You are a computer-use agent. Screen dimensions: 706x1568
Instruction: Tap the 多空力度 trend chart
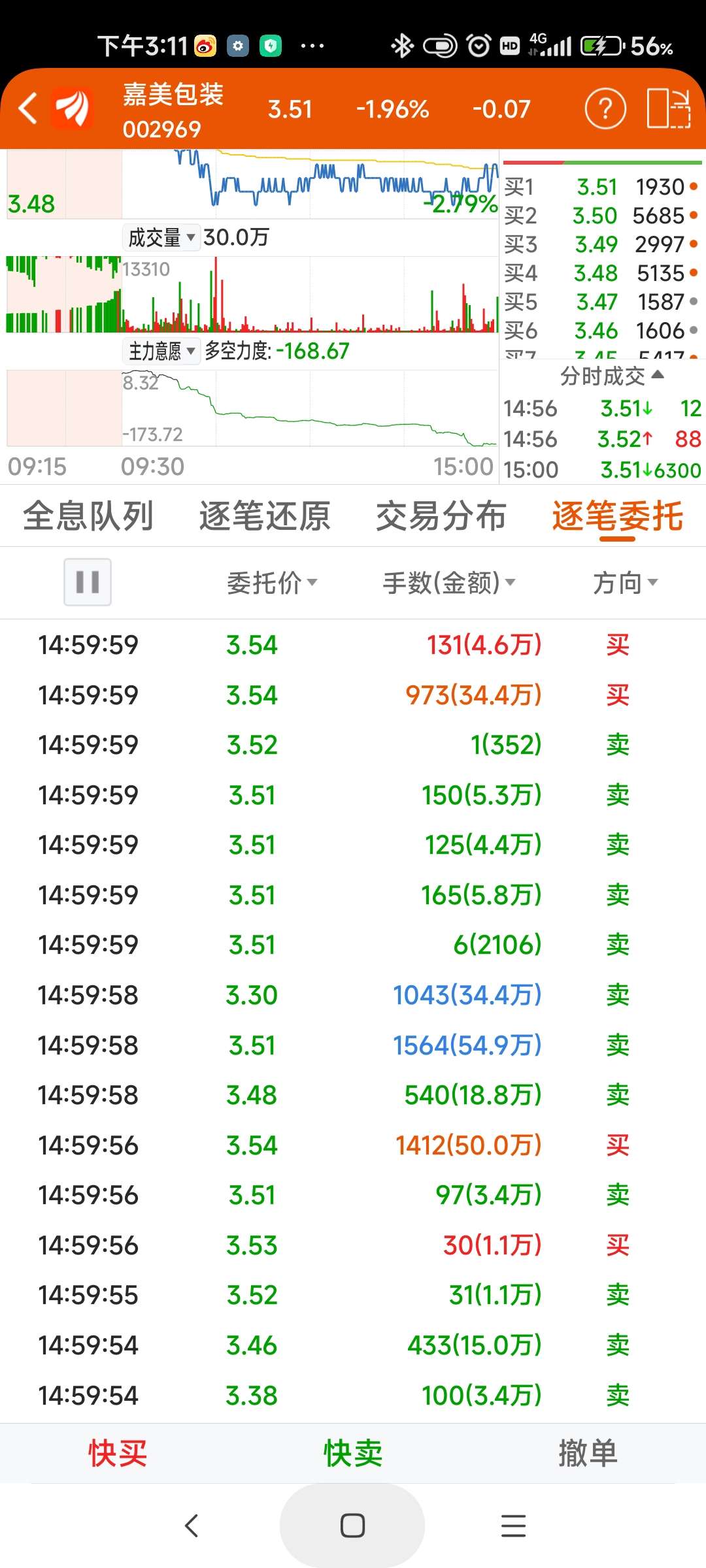(252, 408)
